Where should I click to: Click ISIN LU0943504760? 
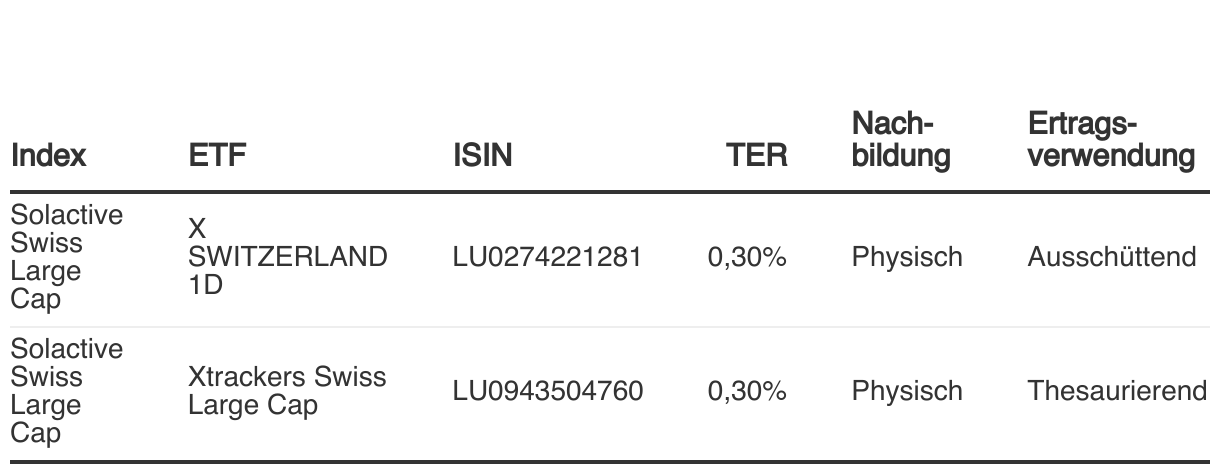(548, 391)
